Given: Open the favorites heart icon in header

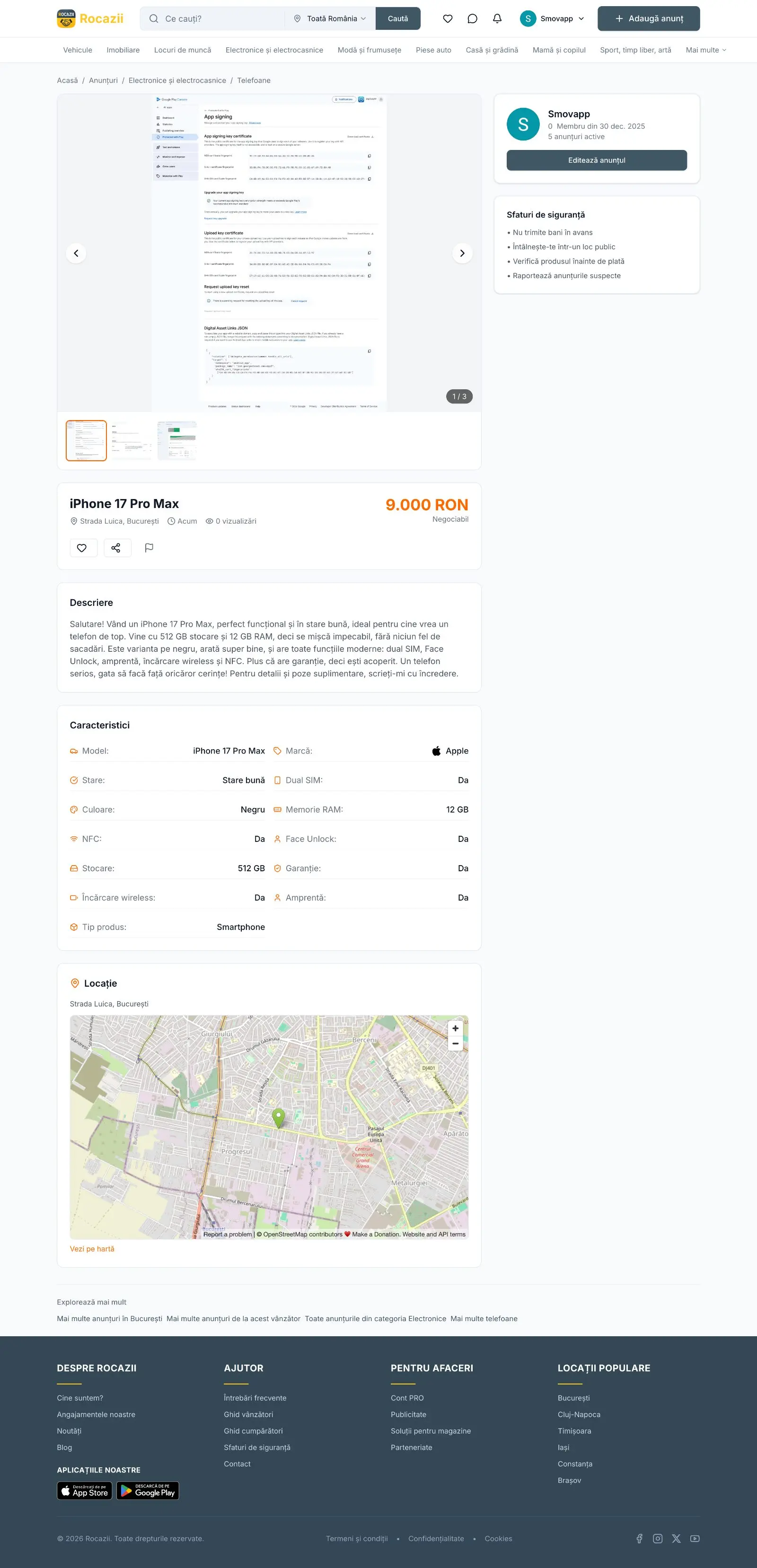Looking at the screenshot, I should 448,19.
